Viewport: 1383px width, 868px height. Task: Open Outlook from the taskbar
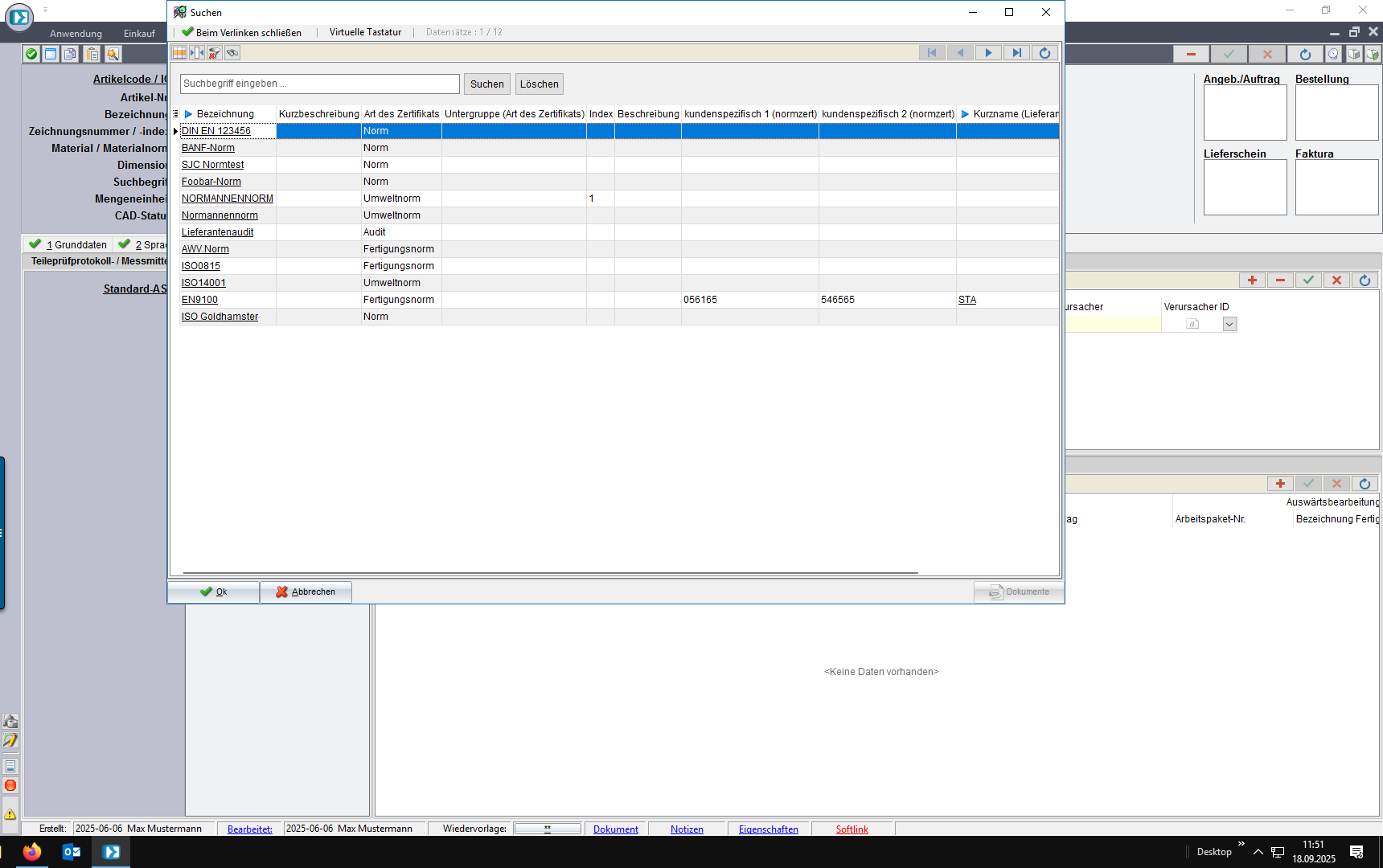tap(71, 852)
